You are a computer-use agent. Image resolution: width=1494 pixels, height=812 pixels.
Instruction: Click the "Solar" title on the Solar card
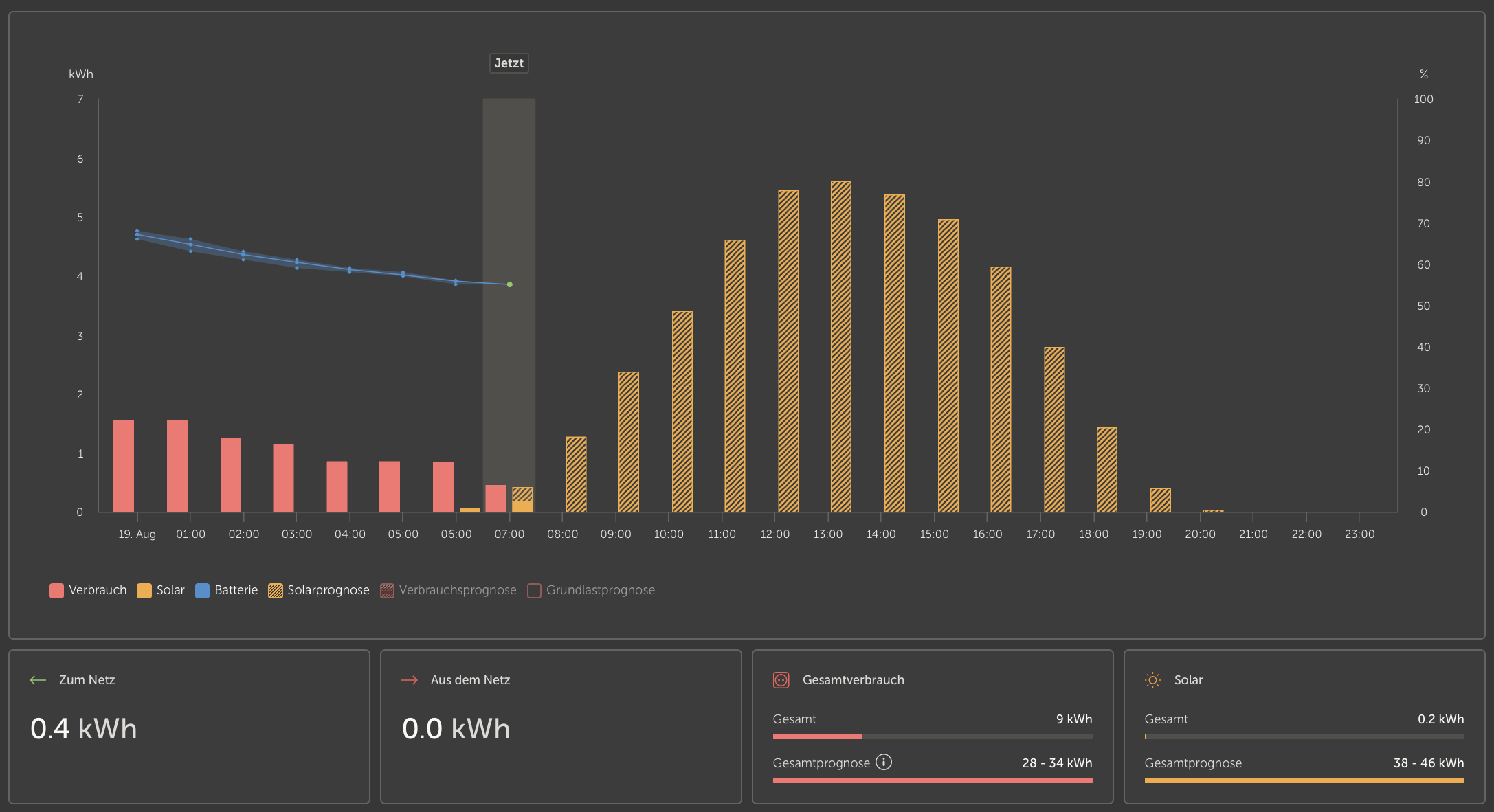pyautogui.click(x=1189, y=680)
